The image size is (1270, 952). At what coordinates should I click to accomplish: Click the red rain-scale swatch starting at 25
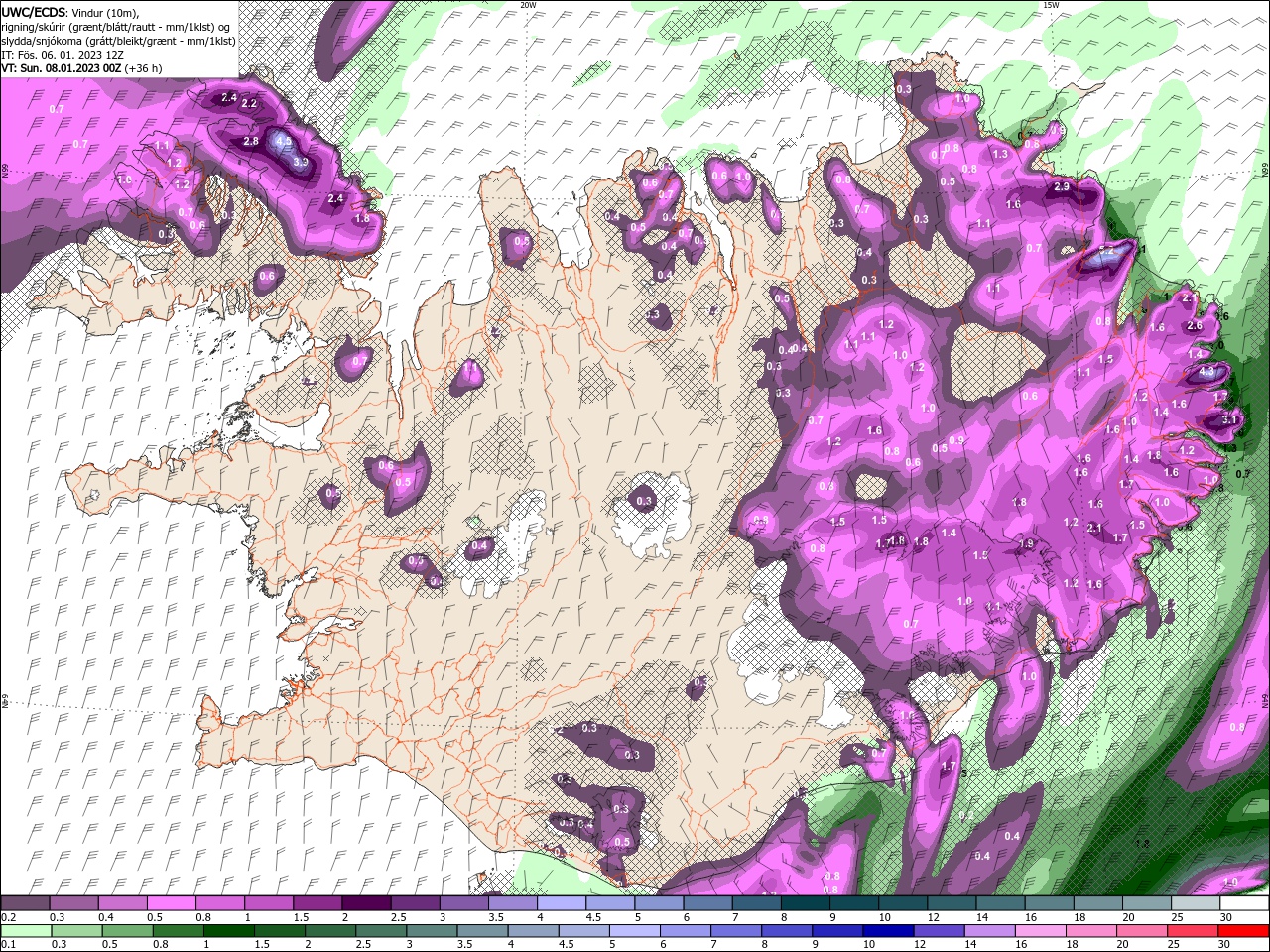coord(1194,931)
